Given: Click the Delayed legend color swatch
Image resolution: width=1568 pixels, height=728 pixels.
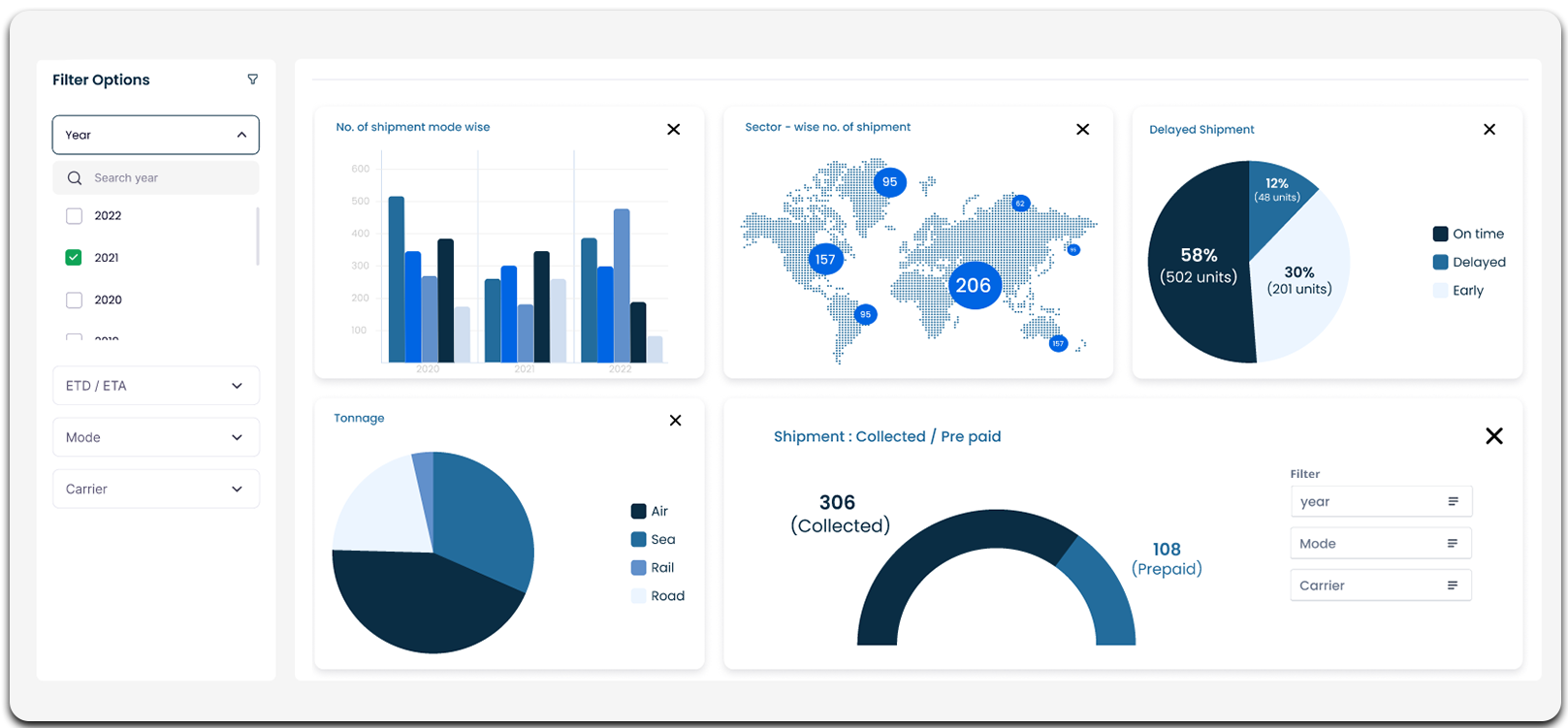Looking at the screenshot, I should 1440,263.
